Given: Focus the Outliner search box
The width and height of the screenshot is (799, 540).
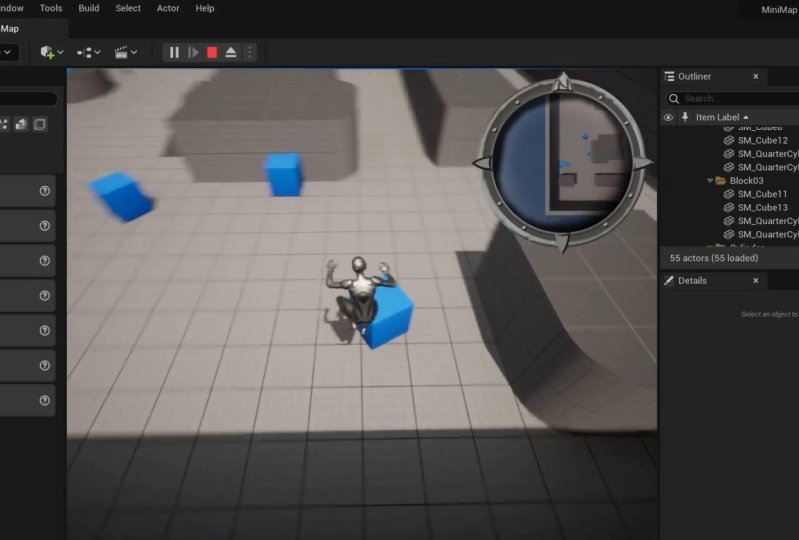Looking at the screenshot, I should pyautogui.click(x=734, y=98).
